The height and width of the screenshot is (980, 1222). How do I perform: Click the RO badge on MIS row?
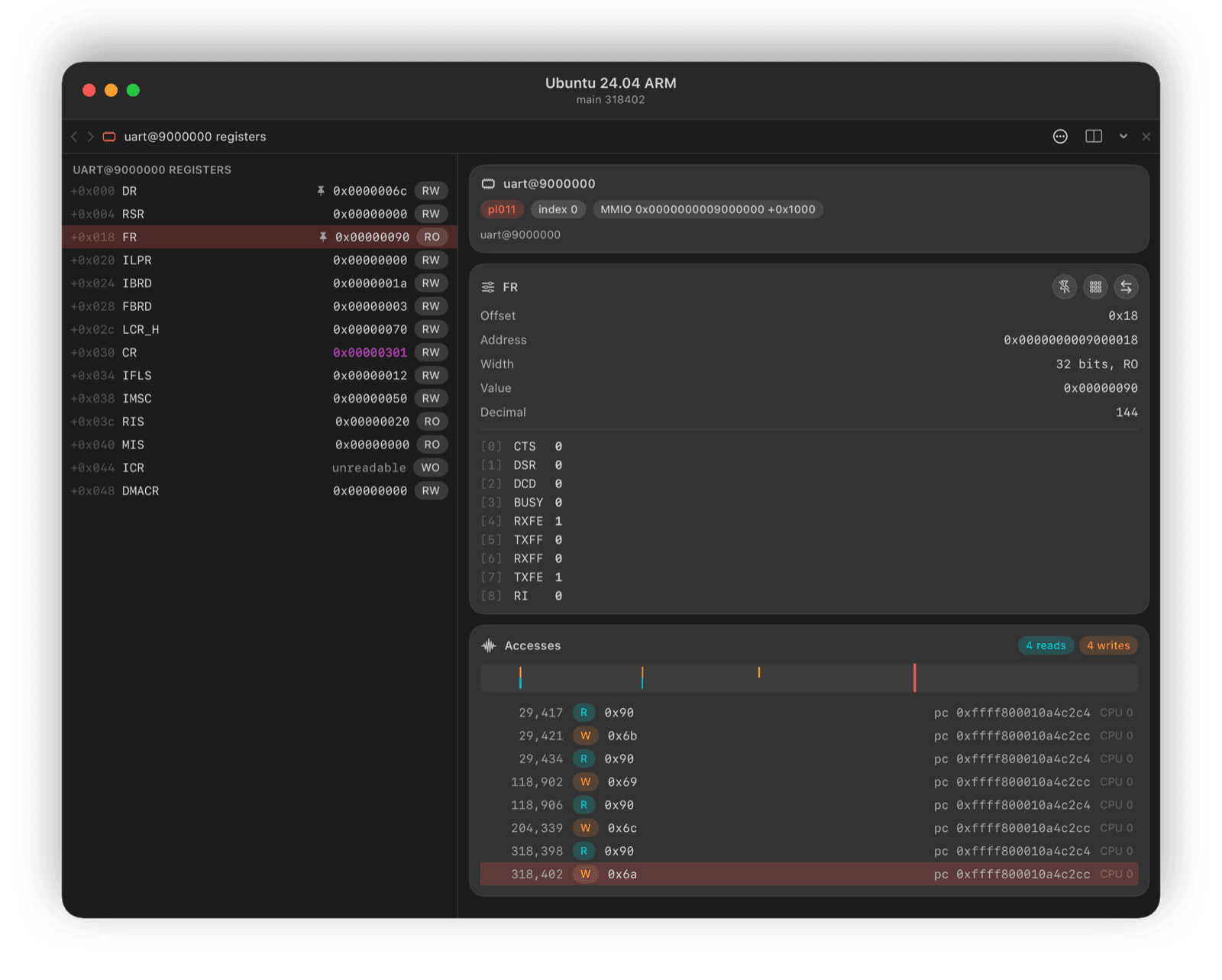432,445
